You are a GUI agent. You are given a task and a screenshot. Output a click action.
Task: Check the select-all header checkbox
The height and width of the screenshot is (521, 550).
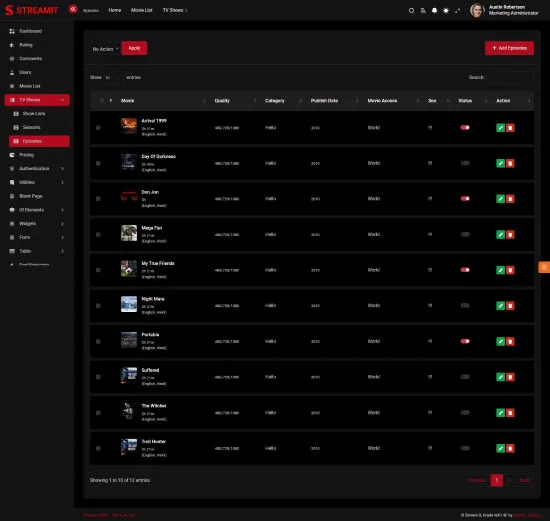(102, 101)
